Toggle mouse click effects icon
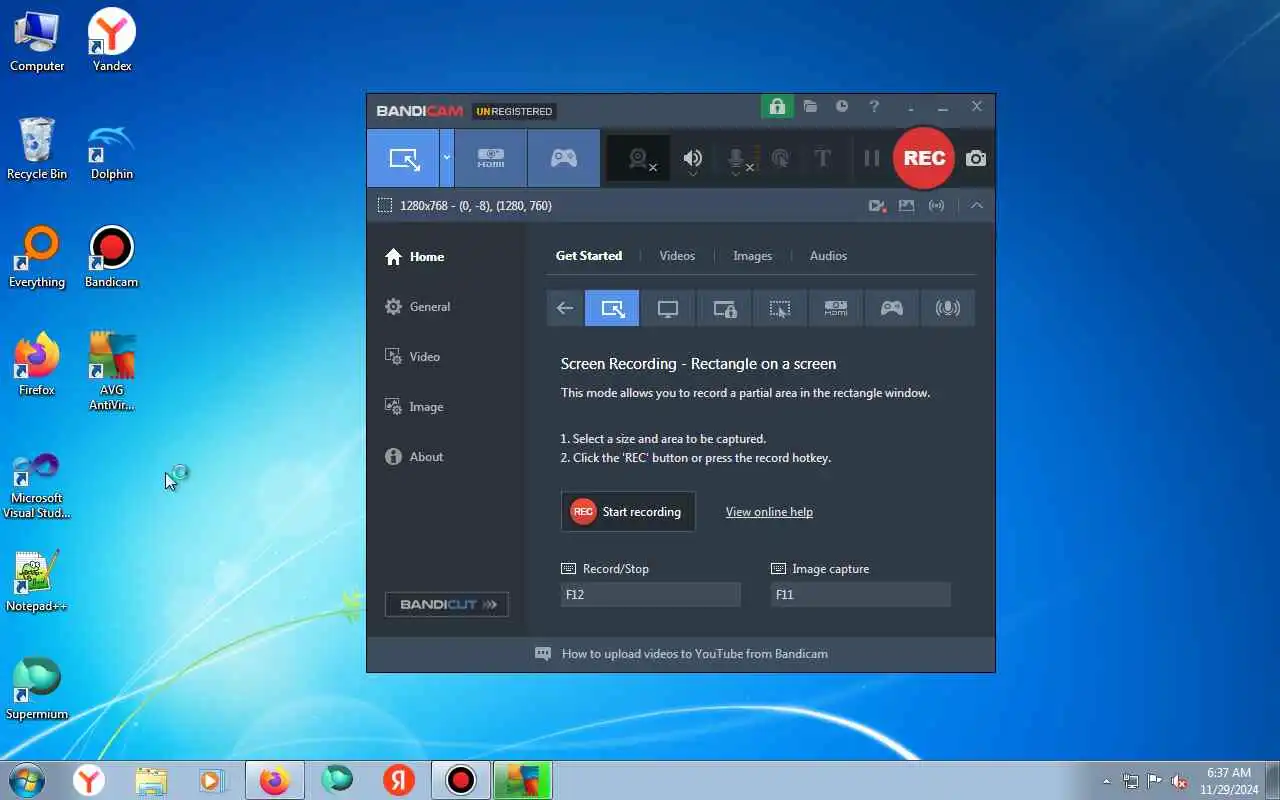Screen dimensions: 1280x800 tap(781, 158)
